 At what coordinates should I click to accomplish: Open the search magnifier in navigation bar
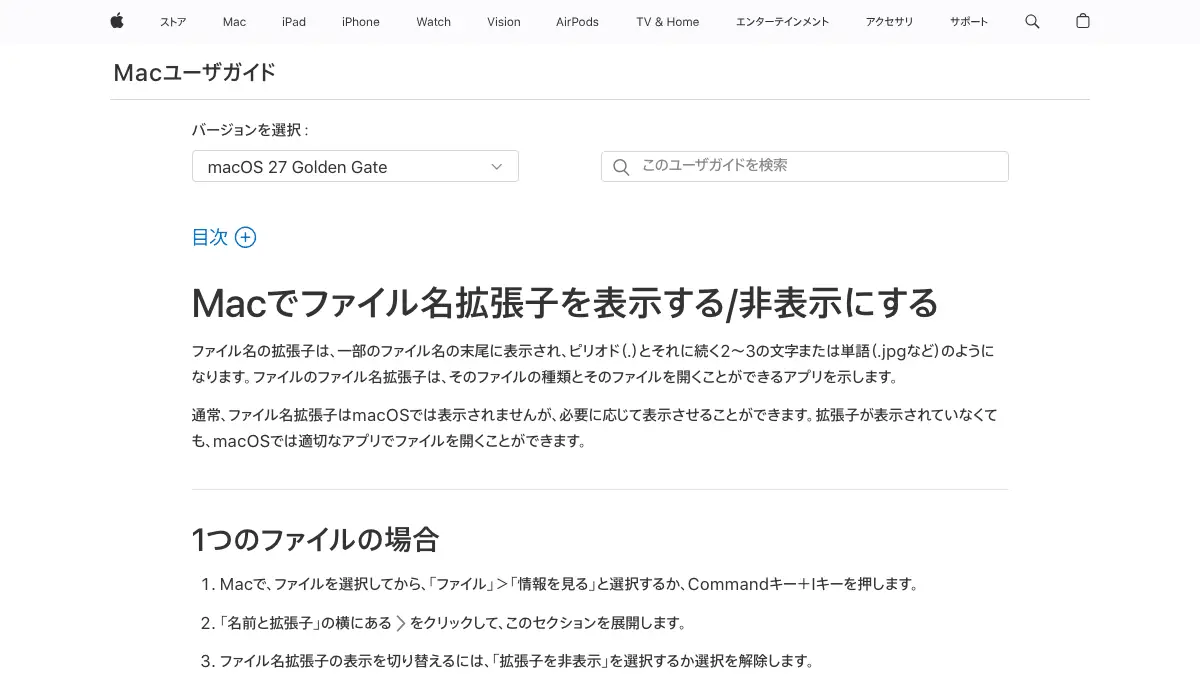click(1032, 21)
